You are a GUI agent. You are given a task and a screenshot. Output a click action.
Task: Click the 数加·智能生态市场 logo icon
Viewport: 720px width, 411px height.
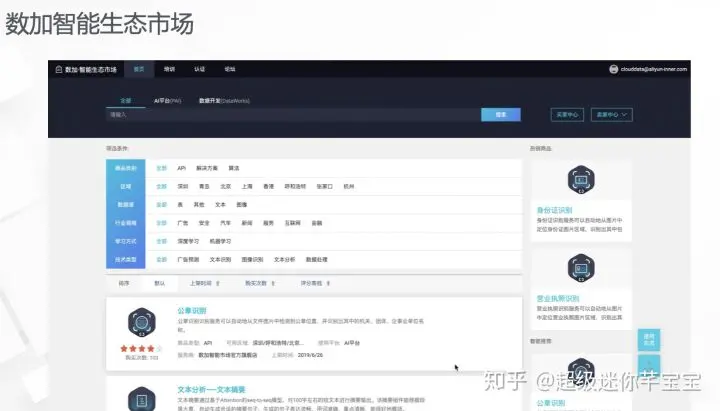[59, 69]
